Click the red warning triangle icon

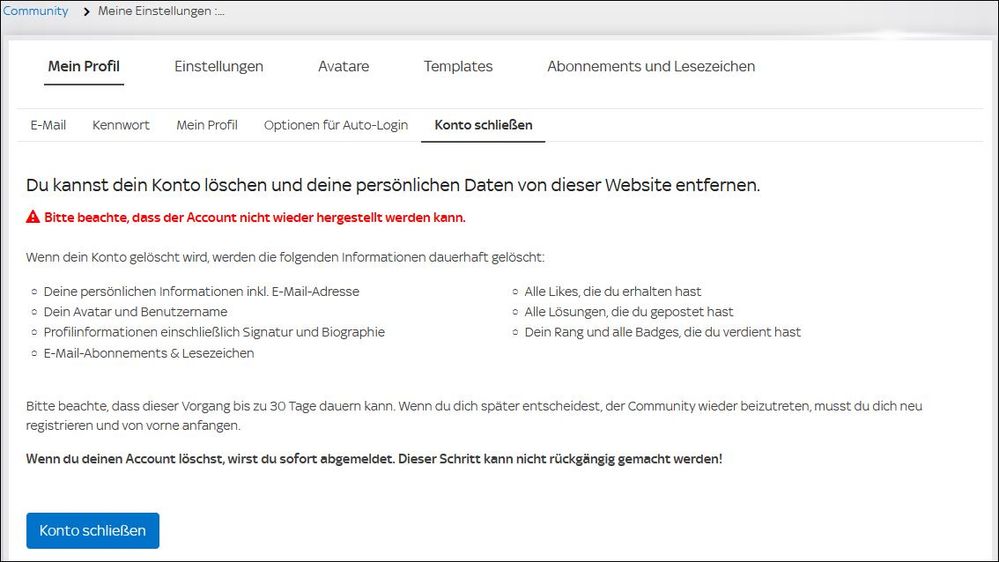[x=33, y=217]
